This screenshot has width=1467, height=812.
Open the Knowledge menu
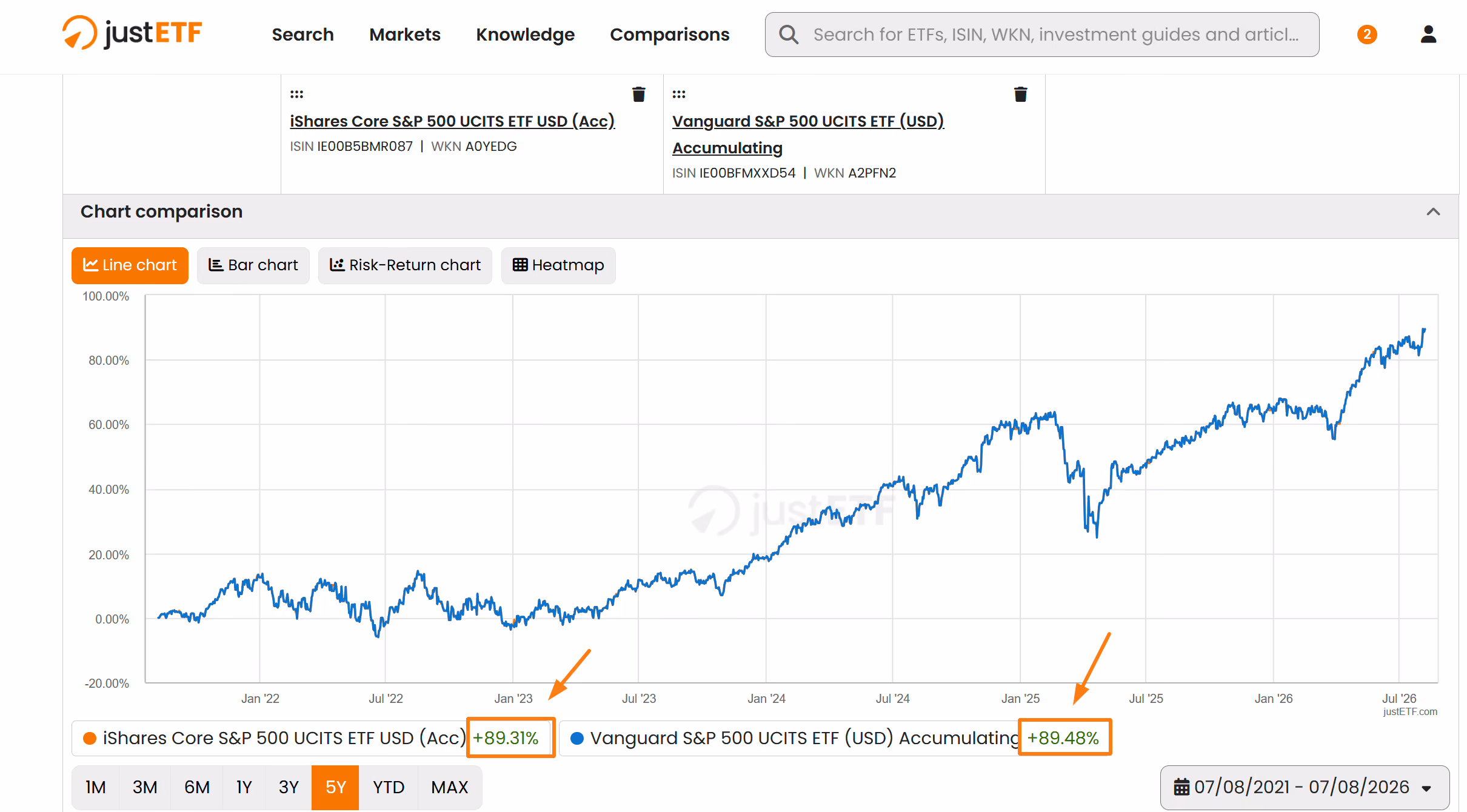point(525,35)
